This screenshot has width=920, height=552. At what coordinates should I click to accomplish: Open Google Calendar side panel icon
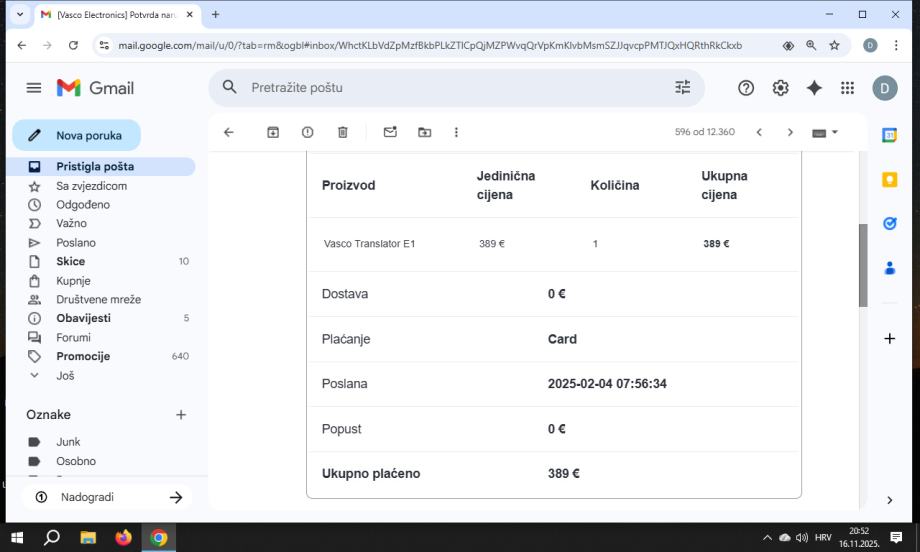click(x=889, y=136)
